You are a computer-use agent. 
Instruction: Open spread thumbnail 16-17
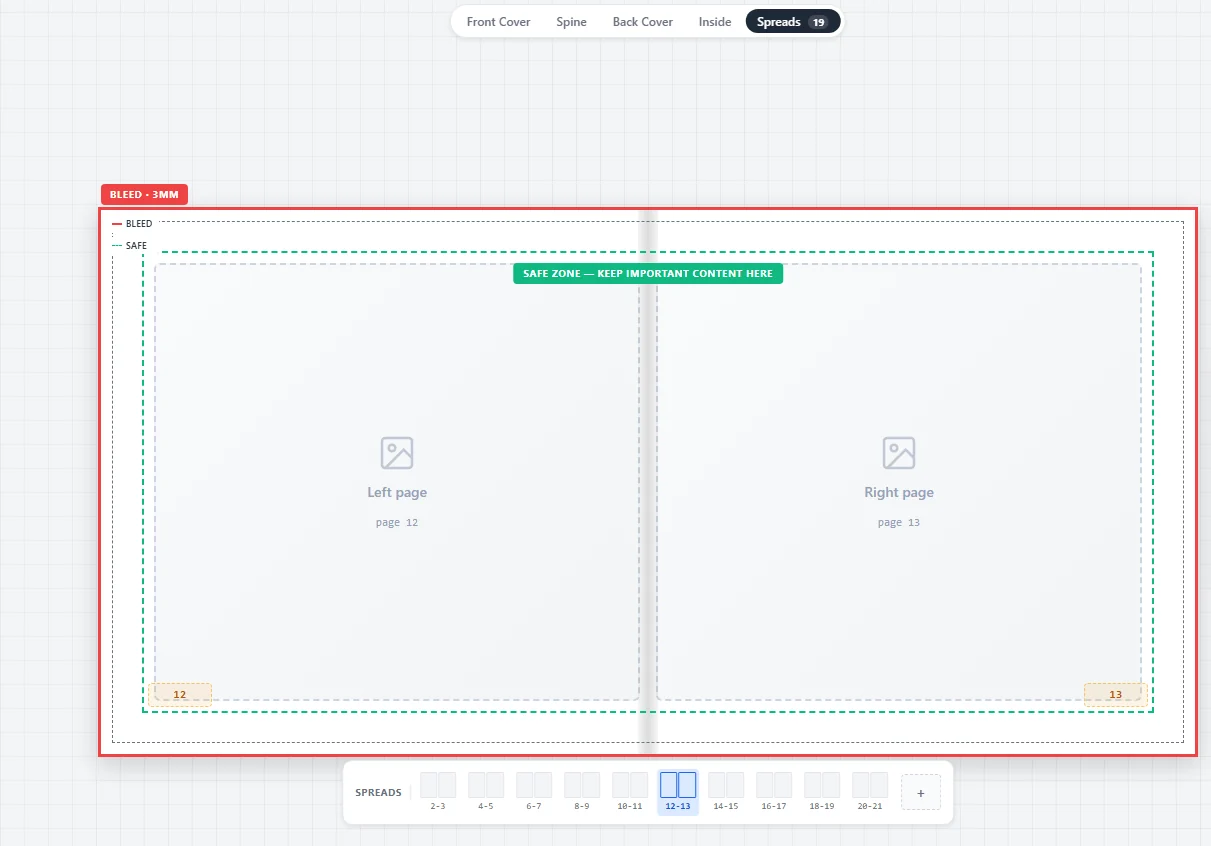pyautogui.click(x=774, y=792)
